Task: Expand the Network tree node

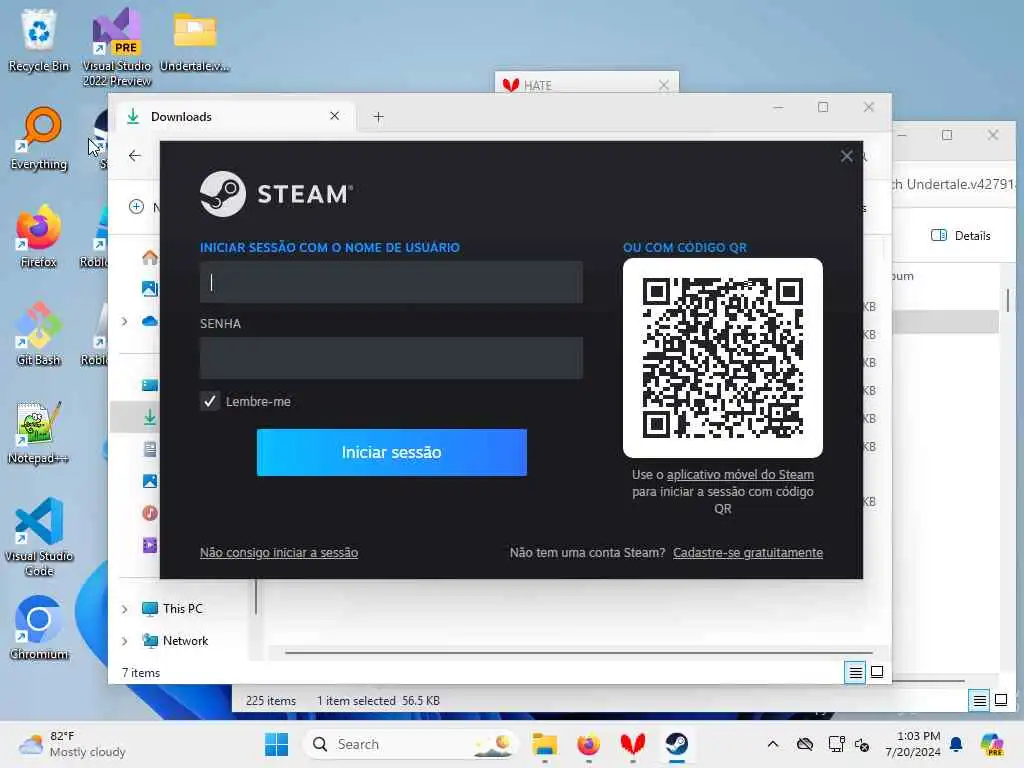Action: coord(124,641)
